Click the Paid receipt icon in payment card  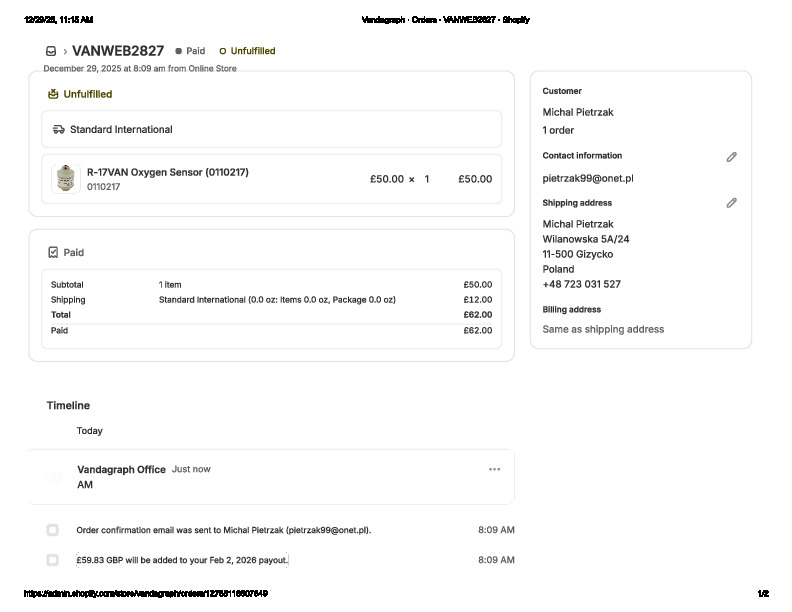click(x=53, y=253)
